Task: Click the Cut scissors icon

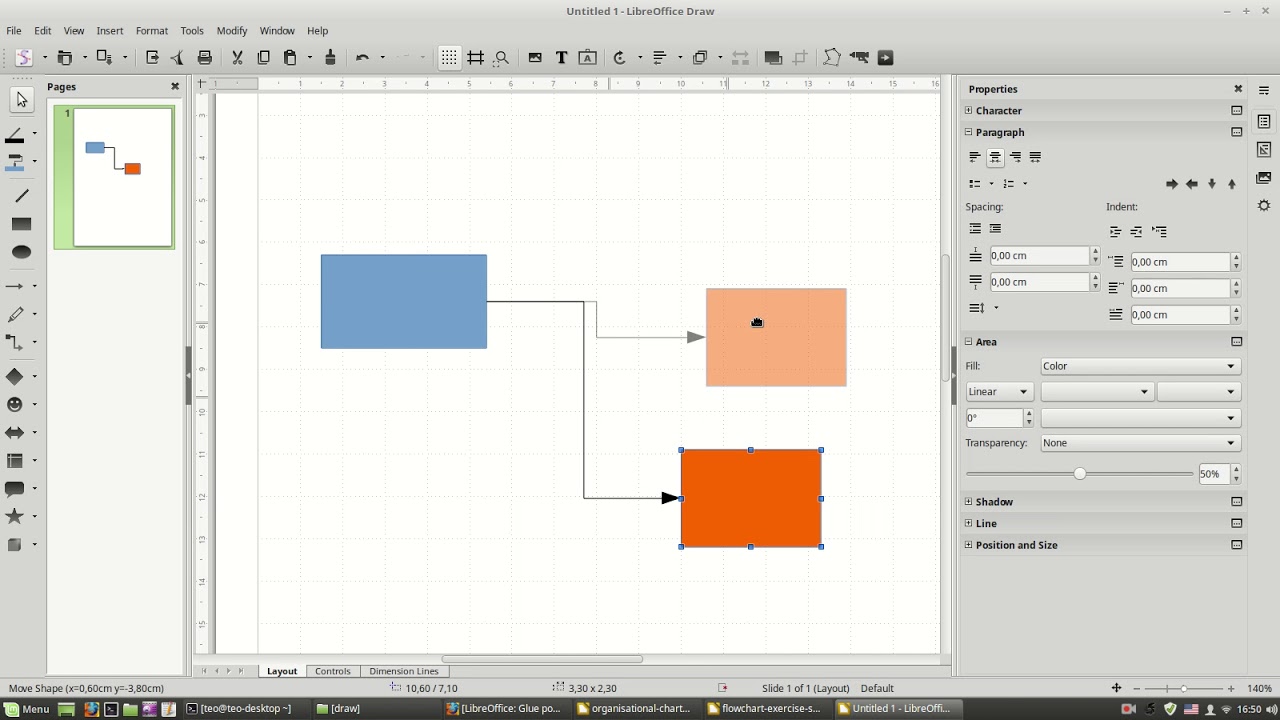Action: (x=238, y=58)
